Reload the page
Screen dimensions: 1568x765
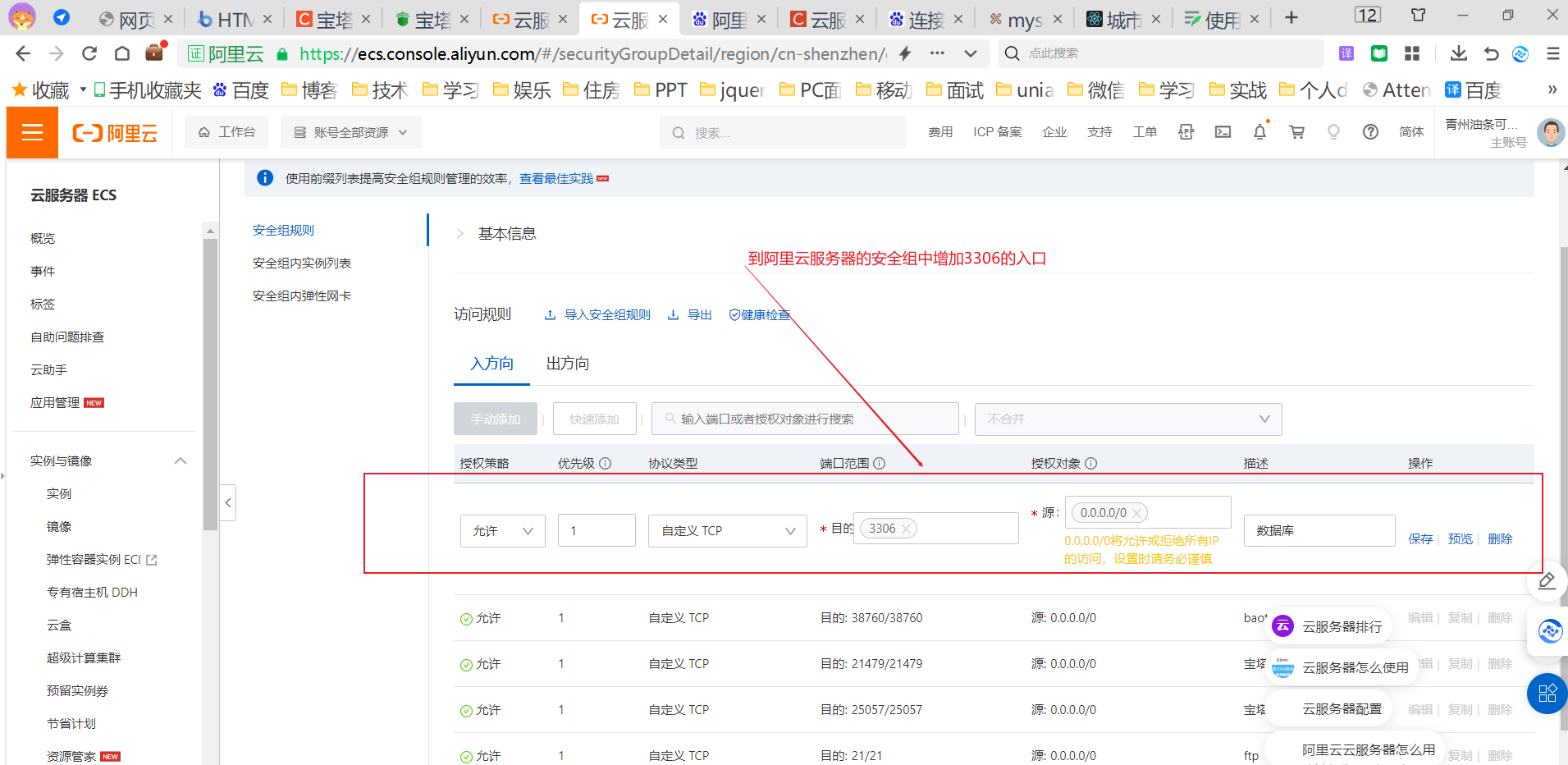point(89,54)
